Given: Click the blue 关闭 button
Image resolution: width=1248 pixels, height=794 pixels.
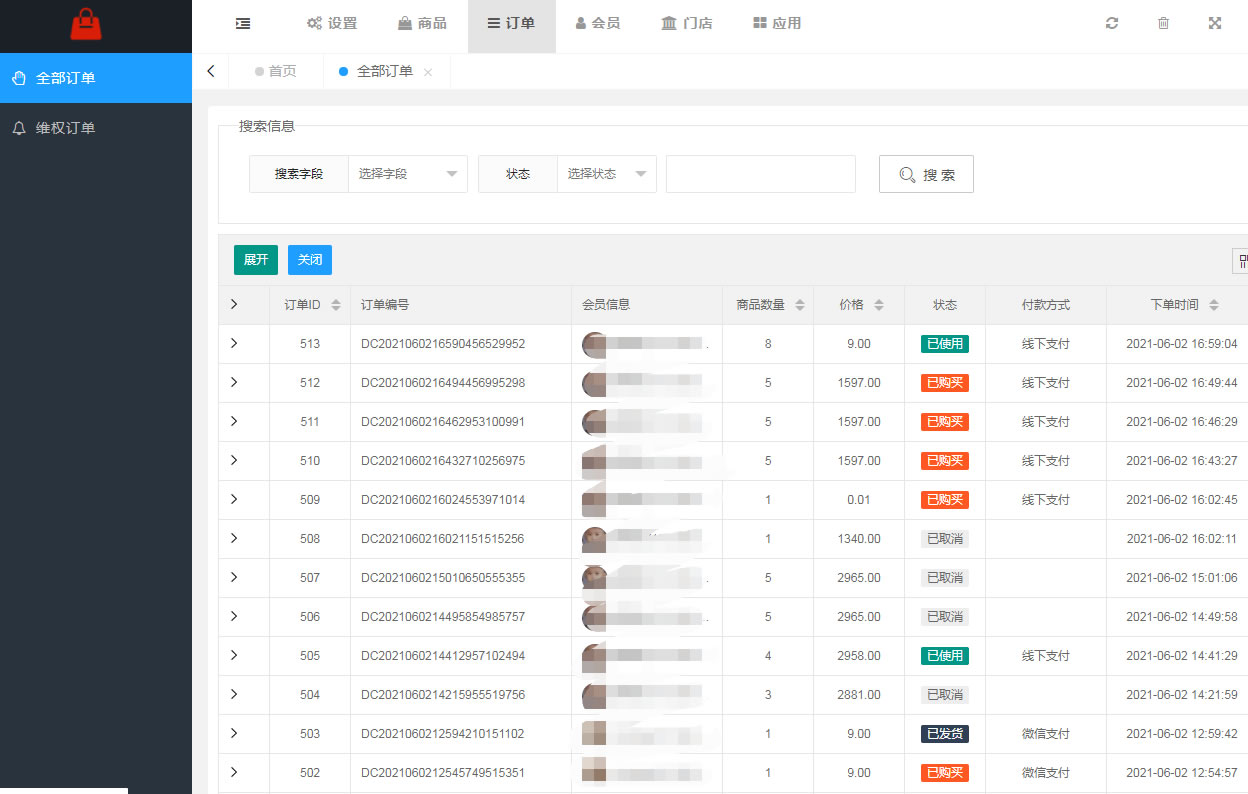Looking at the screenshot, I should [x=310, y=260].
